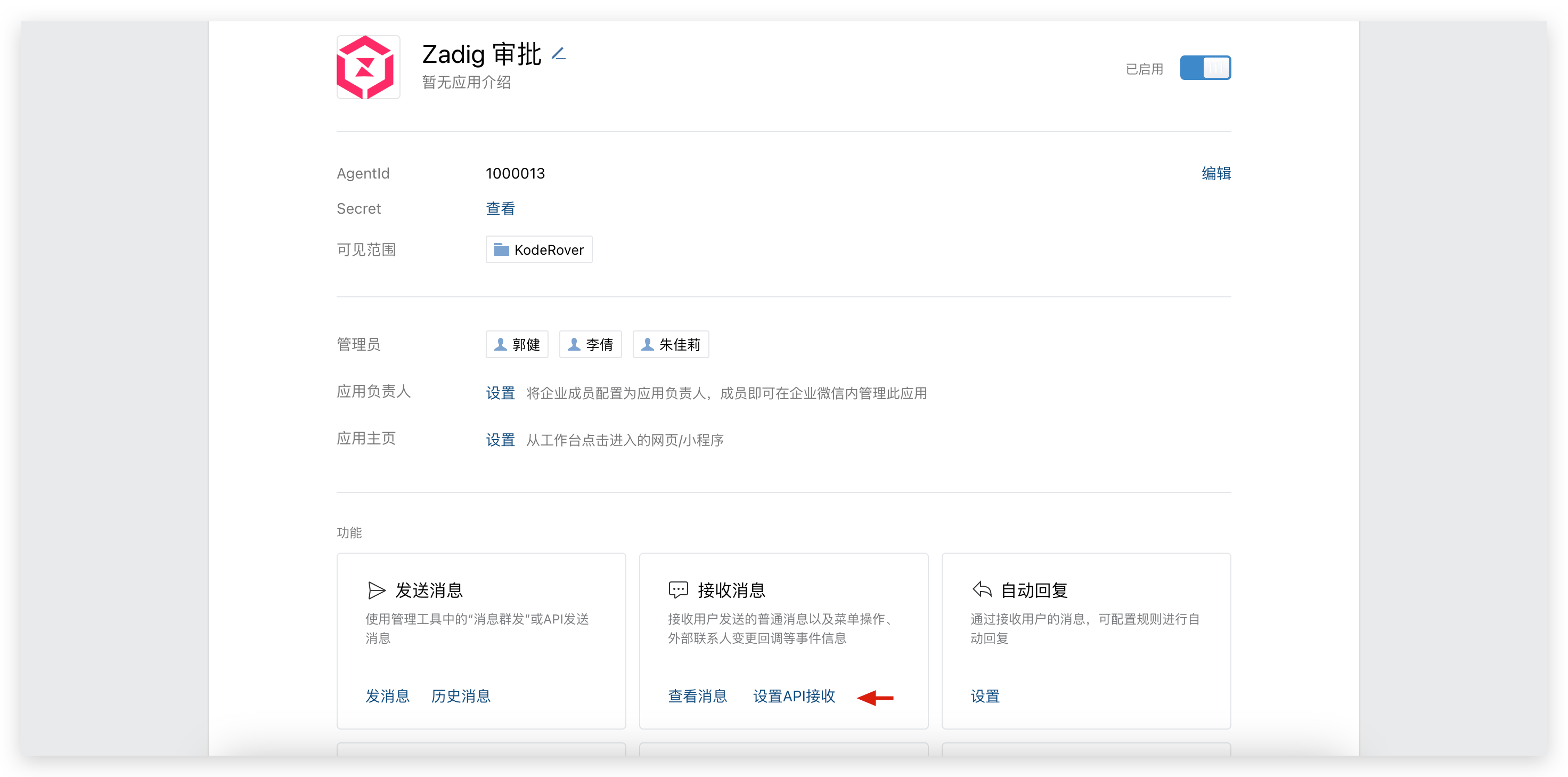Open 查看消息 in receive message card
1568x777 pixels.
click(x=697, y=696)
